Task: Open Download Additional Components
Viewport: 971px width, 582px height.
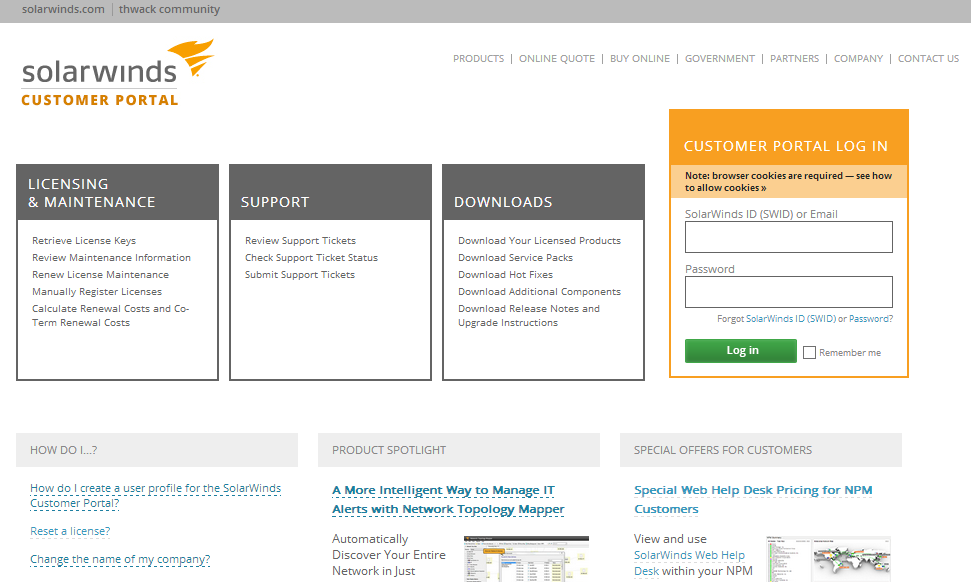Action: click(539, 292)
